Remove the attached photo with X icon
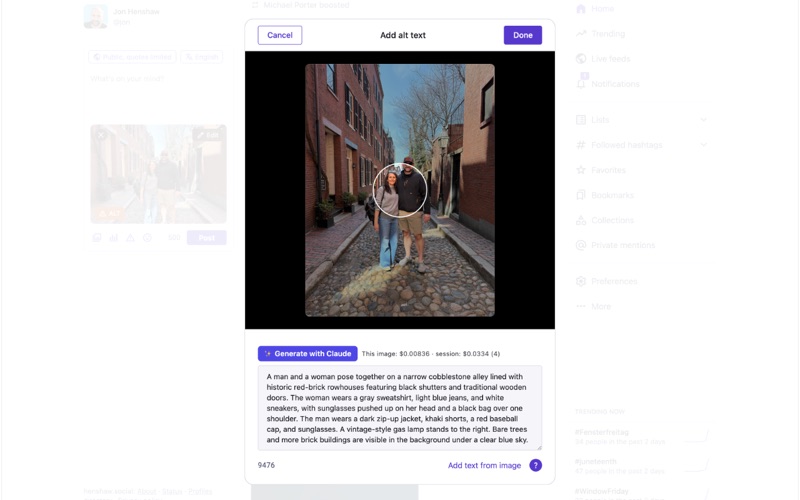The height and width of the screenshot is (500, 800). coord(102,135)
